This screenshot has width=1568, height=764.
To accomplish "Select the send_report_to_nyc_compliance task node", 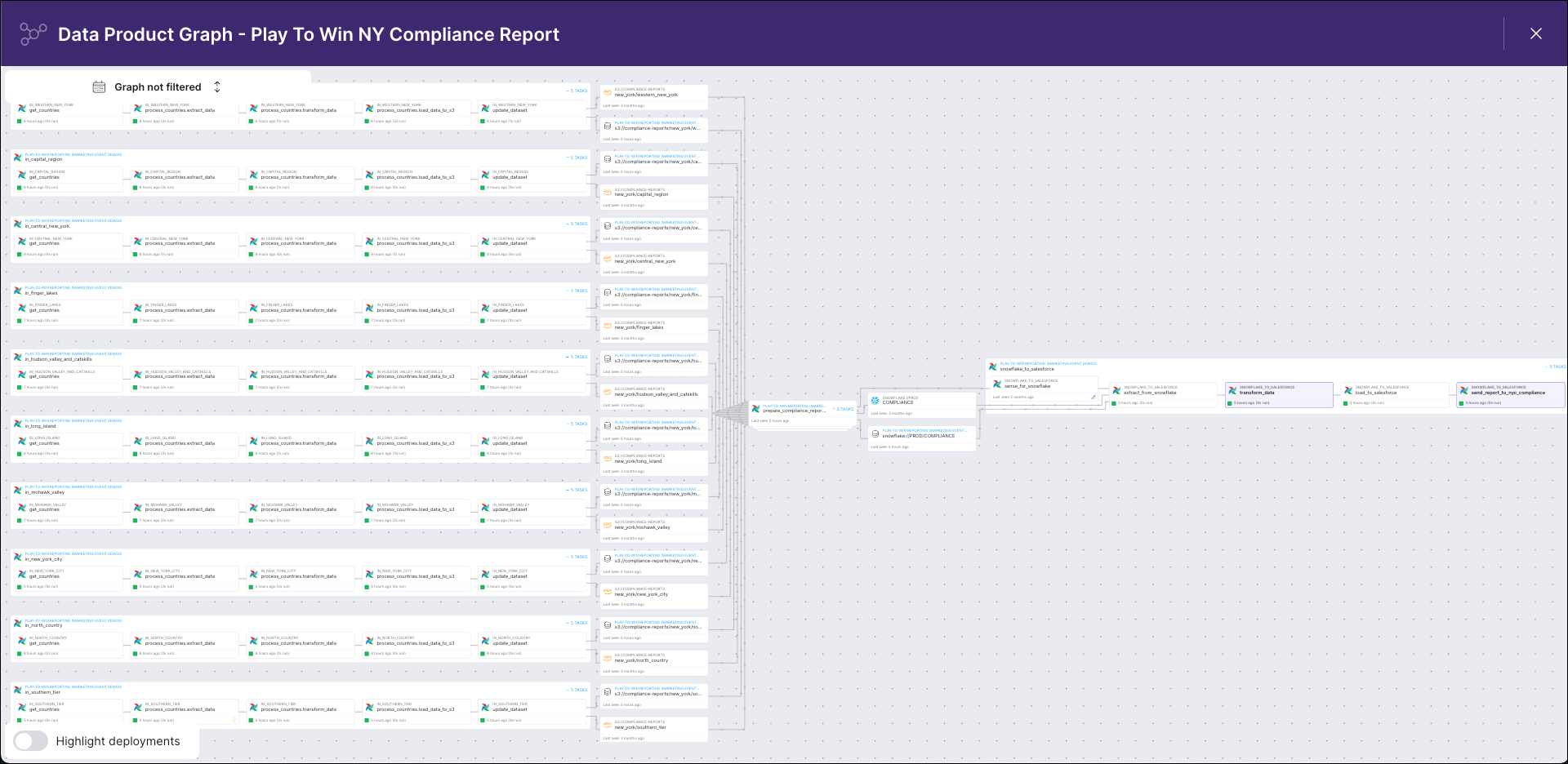I will click(x=1509, y=393).
